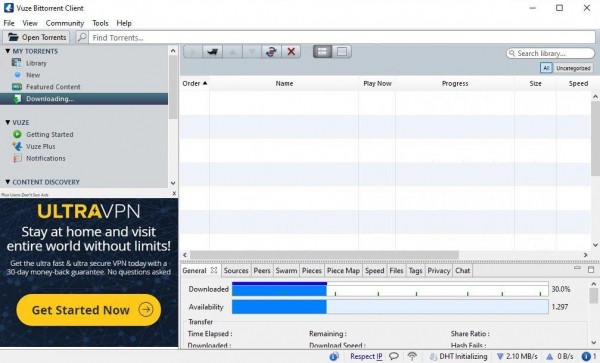Click the Vuze Plus sidebar icon
This screenshot has width=600, height=363.
coord(17,146)
